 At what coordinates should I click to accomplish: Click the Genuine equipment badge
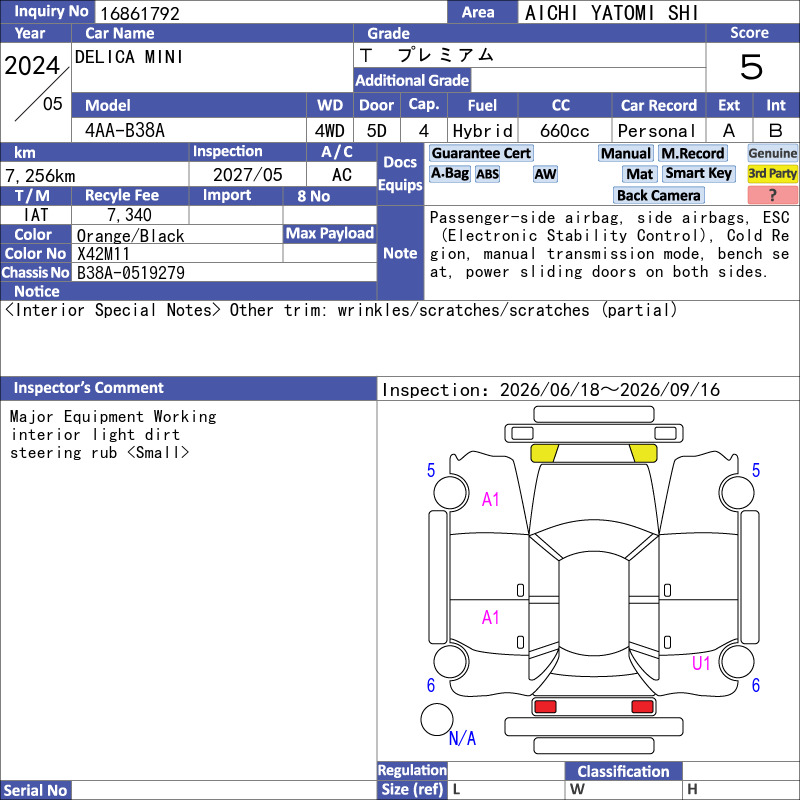pyautogui.click(x=772, y=153)
